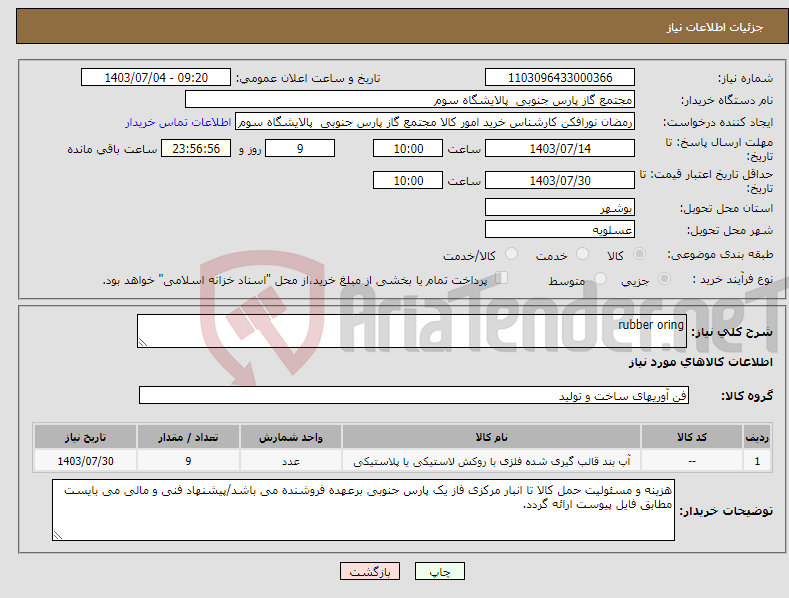Click the price validity time 10:00 field

408,180
